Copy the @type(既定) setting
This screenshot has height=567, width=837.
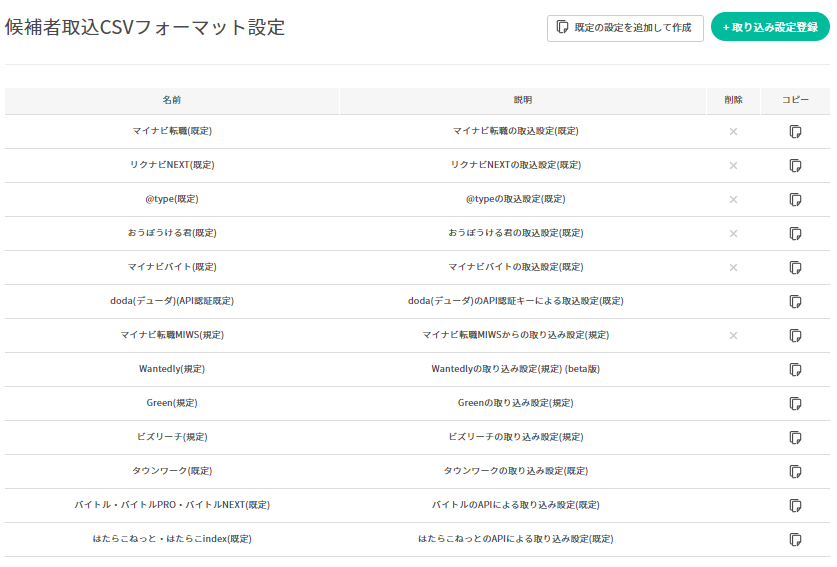pyautogui.click(x=795, y=200)
